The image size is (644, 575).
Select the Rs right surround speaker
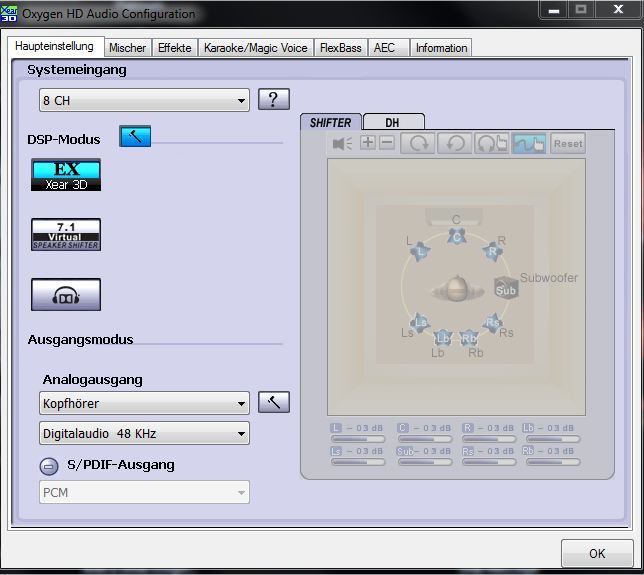coord(492,323)
